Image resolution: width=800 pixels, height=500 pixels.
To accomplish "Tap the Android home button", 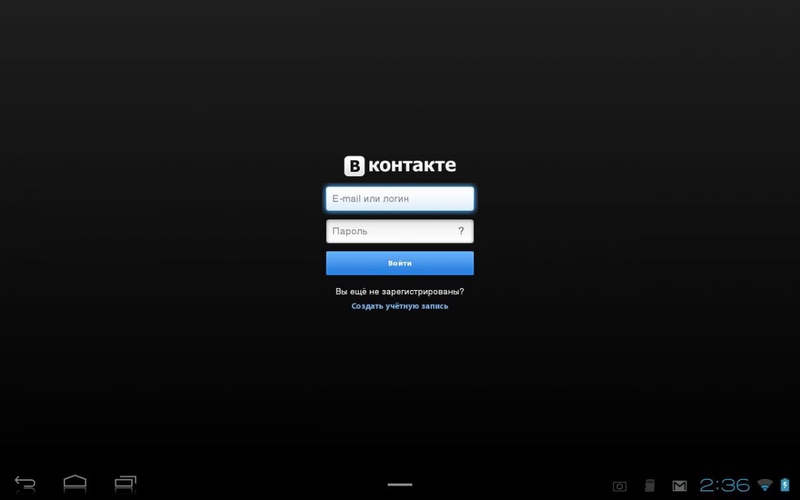I will click(75, 484).
